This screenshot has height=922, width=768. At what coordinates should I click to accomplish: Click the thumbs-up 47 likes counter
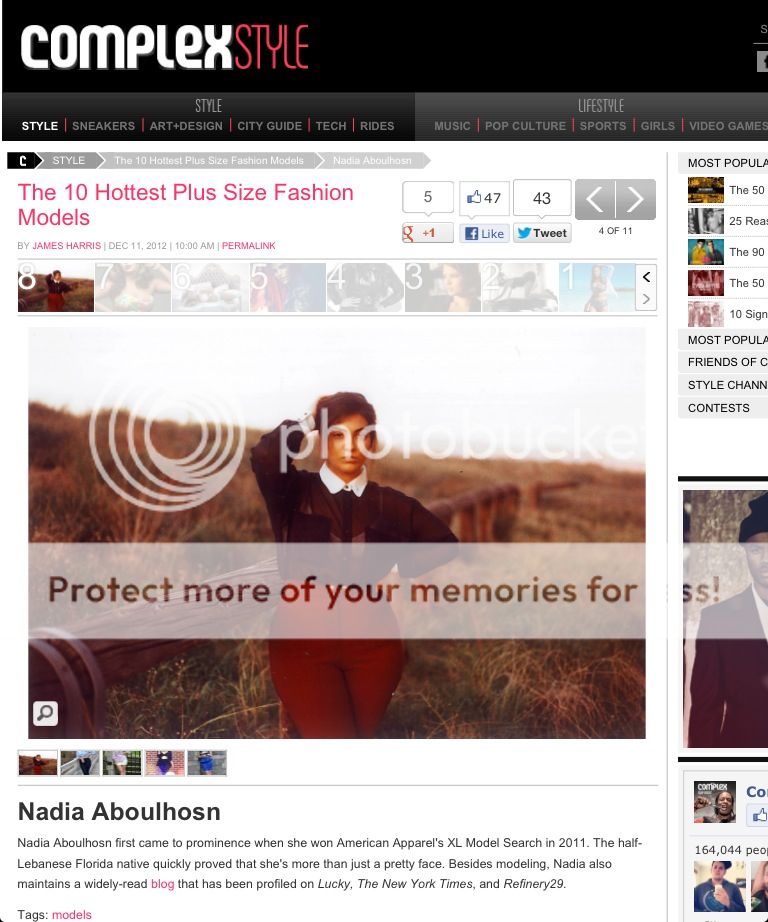tap(484, 198)
